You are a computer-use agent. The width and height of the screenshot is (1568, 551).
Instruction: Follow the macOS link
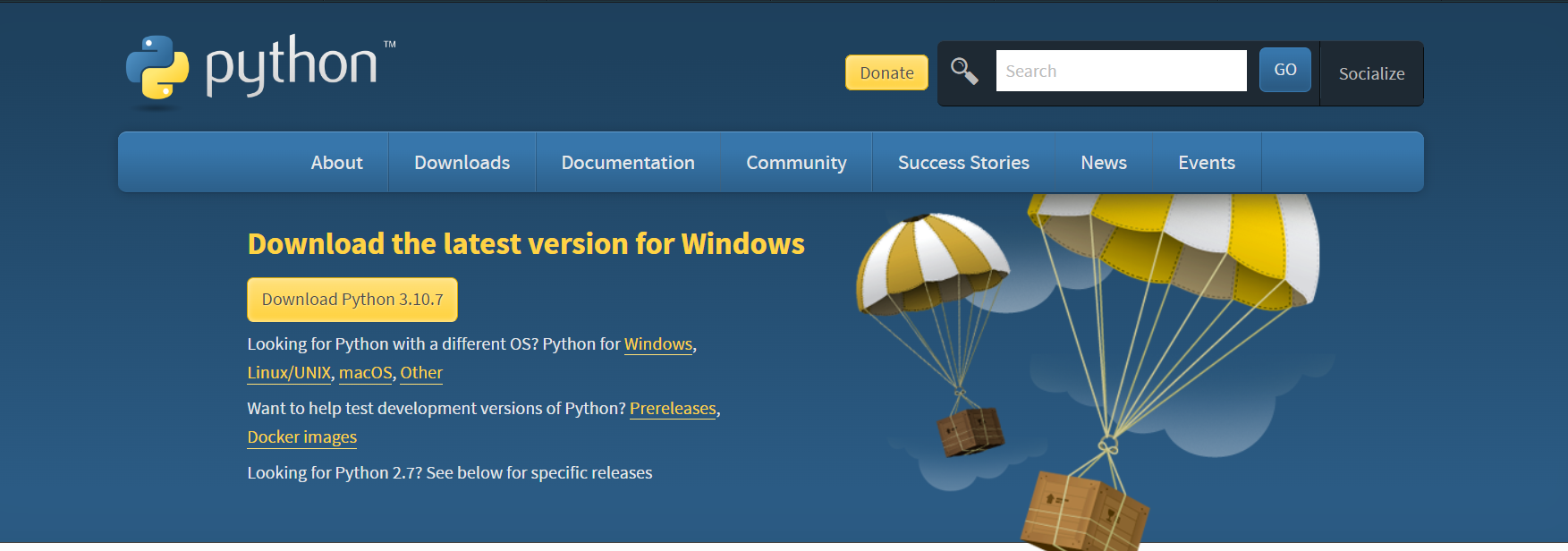(365, 373)
